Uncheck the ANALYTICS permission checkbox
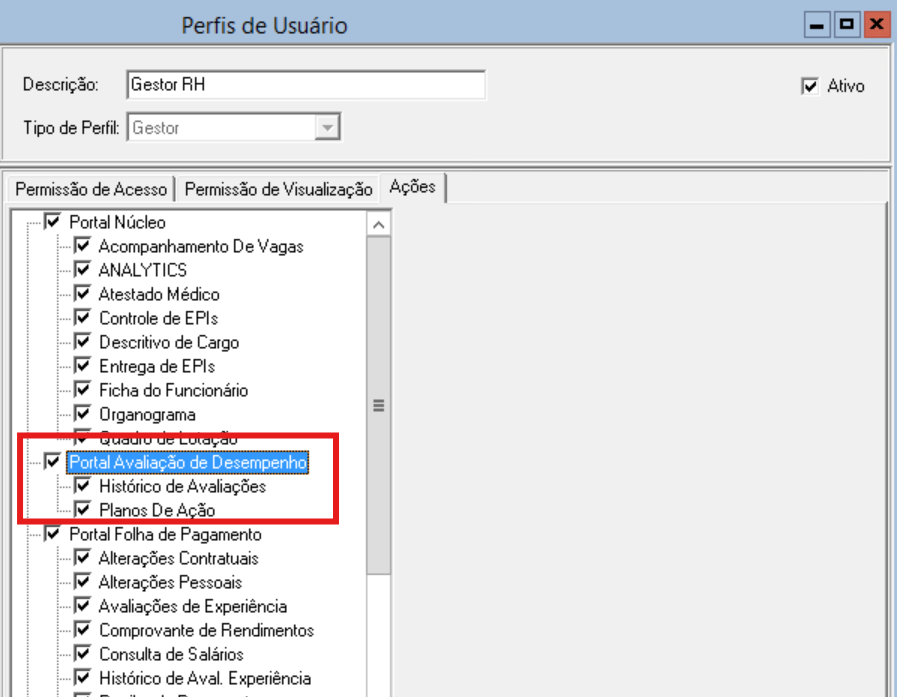Screen dimensions: 897x697 coord(83,270)
